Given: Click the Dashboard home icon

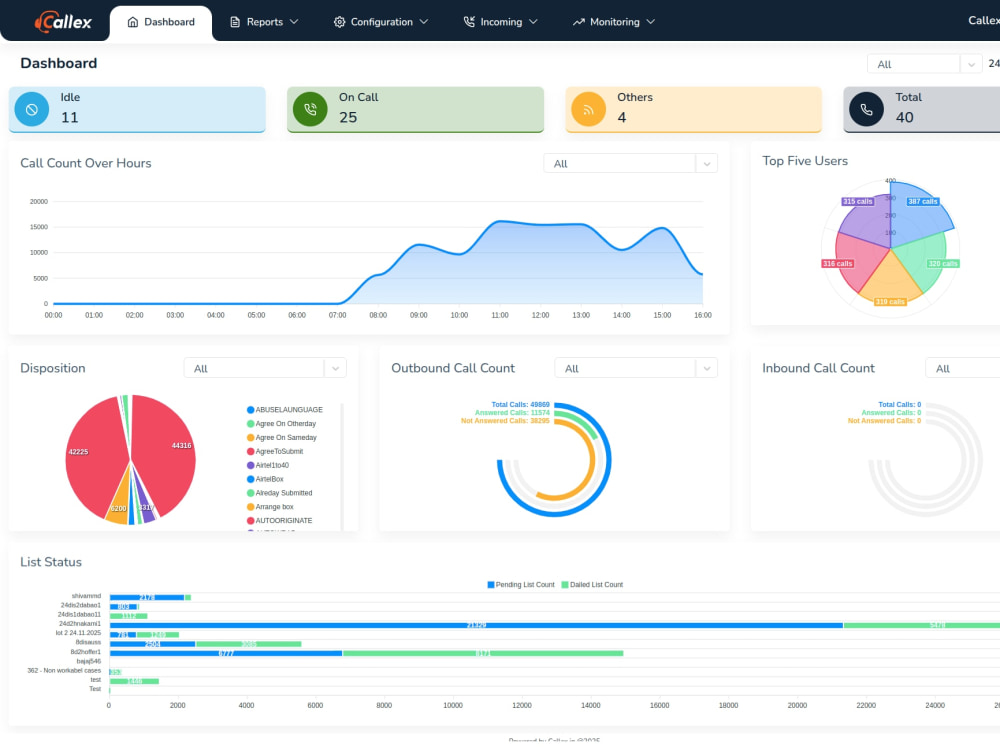Looking at the screenshot, I should (133, 22).
